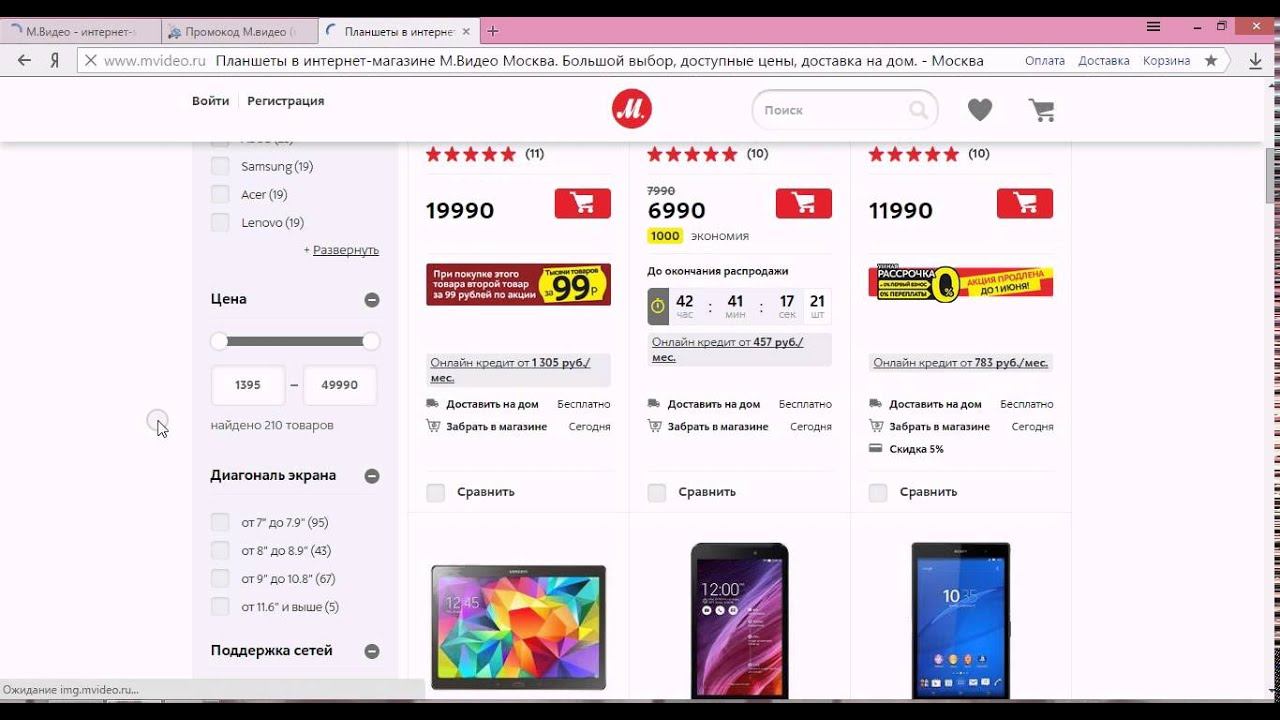
Task: Open the Доставка link in the address bar
Action: pyautogui.click(x=1104, y=61)
